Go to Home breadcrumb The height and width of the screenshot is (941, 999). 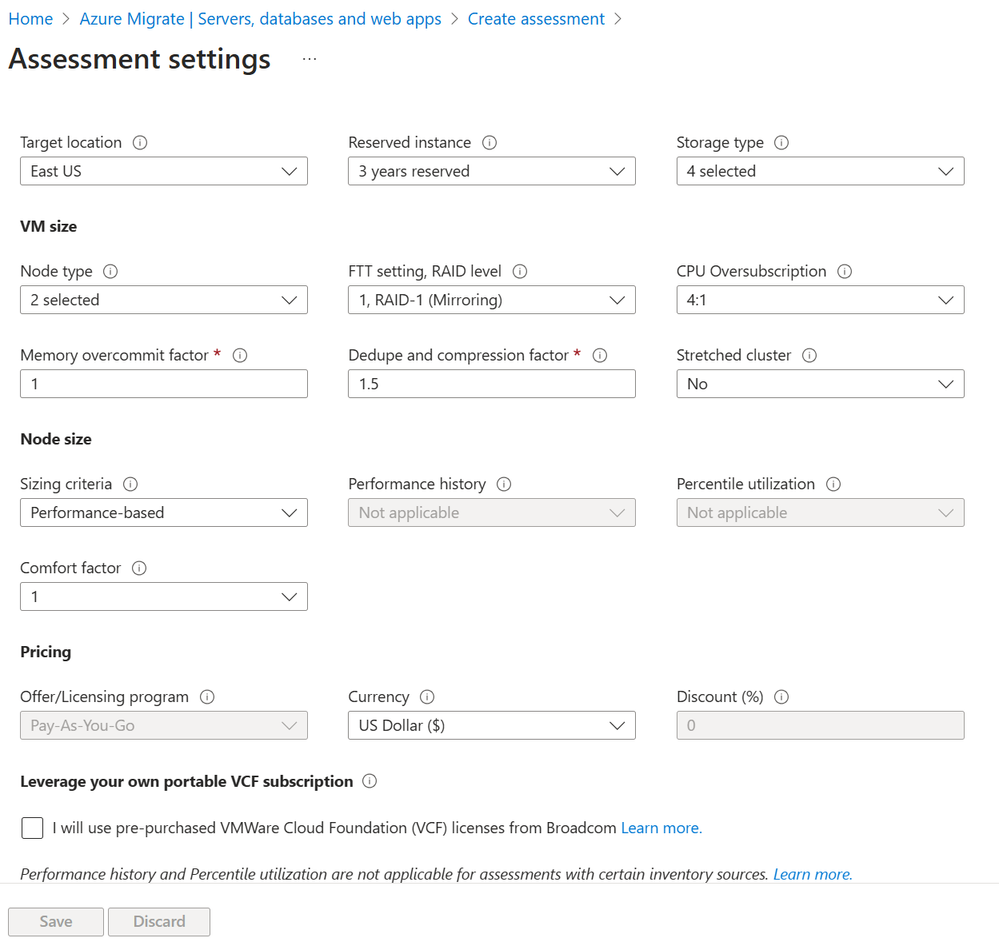click(x=30, y=19)
